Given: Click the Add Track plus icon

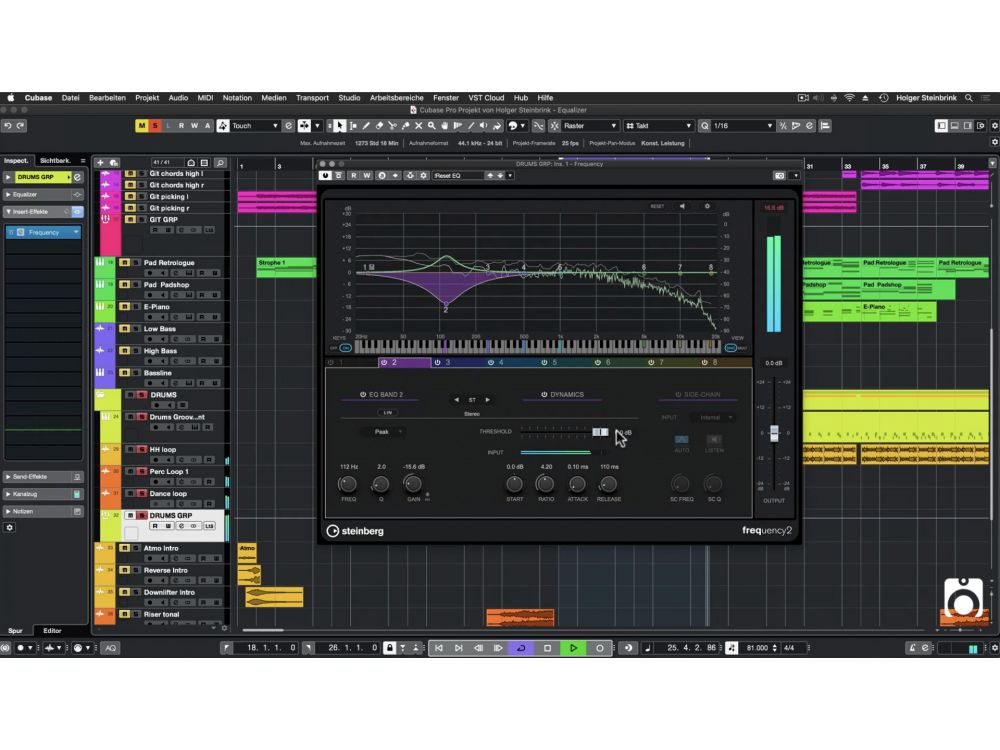Looking at the screenshot, I should pos(100,163).
